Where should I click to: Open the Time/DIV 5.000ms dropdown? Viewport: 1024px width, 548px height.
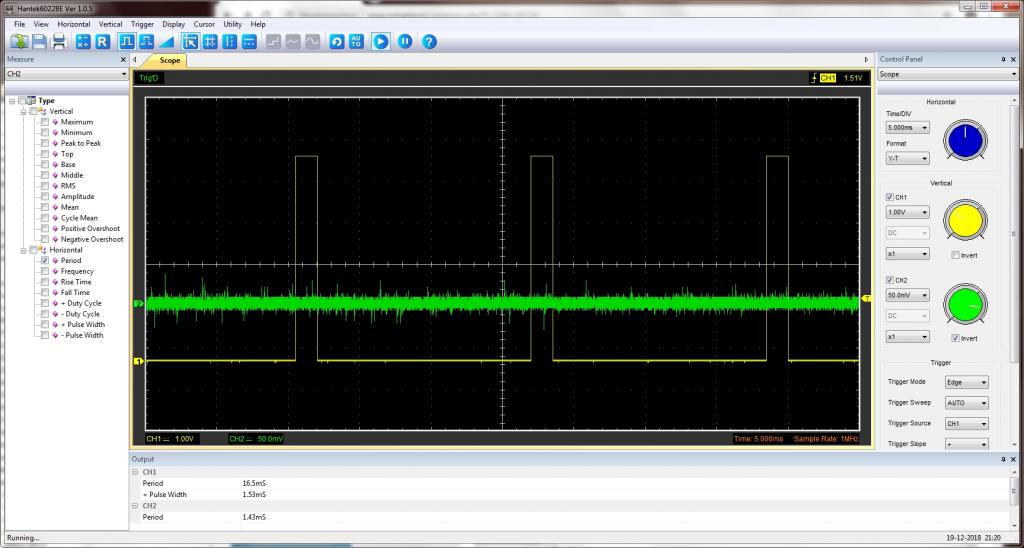tap(908, 128)
